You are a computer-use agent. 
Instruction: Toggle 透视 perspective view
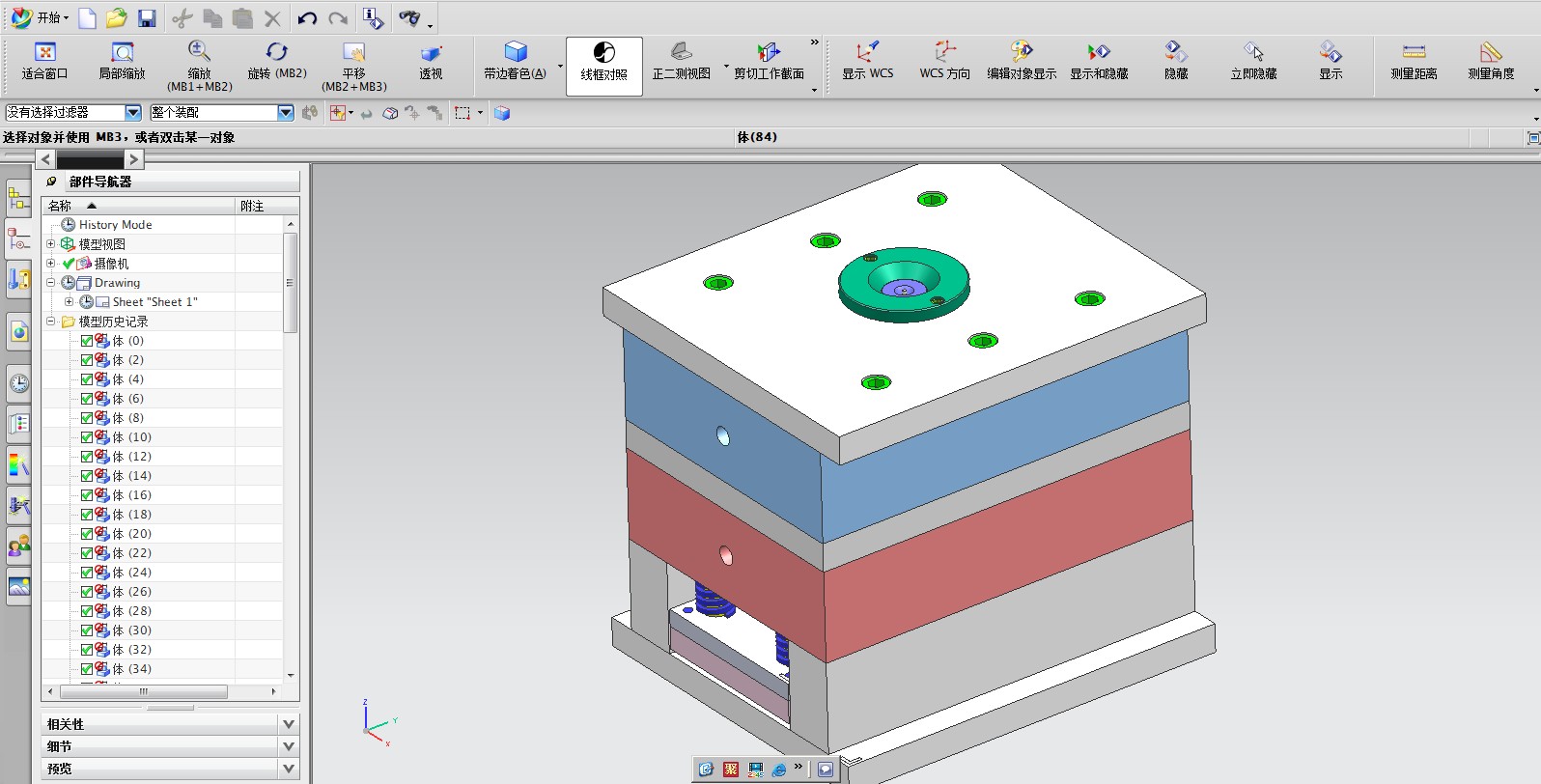coord(431,62)
